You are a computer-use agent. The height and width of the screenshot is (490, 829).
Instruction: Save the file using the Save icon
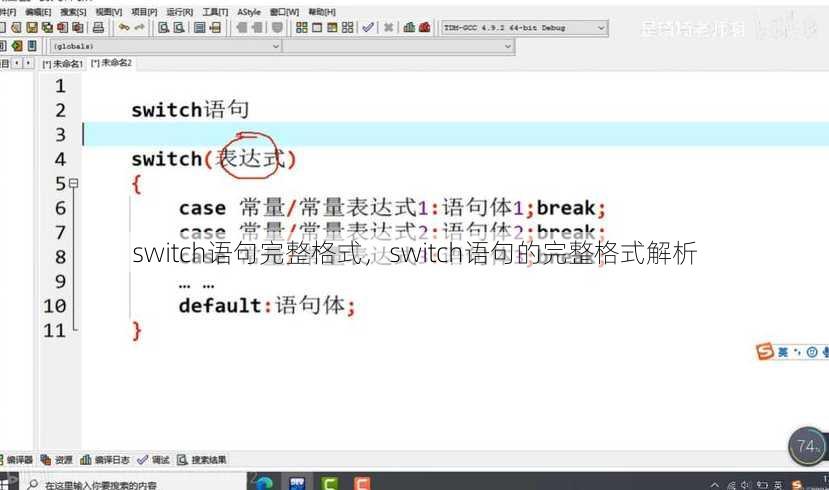(32, 27)
